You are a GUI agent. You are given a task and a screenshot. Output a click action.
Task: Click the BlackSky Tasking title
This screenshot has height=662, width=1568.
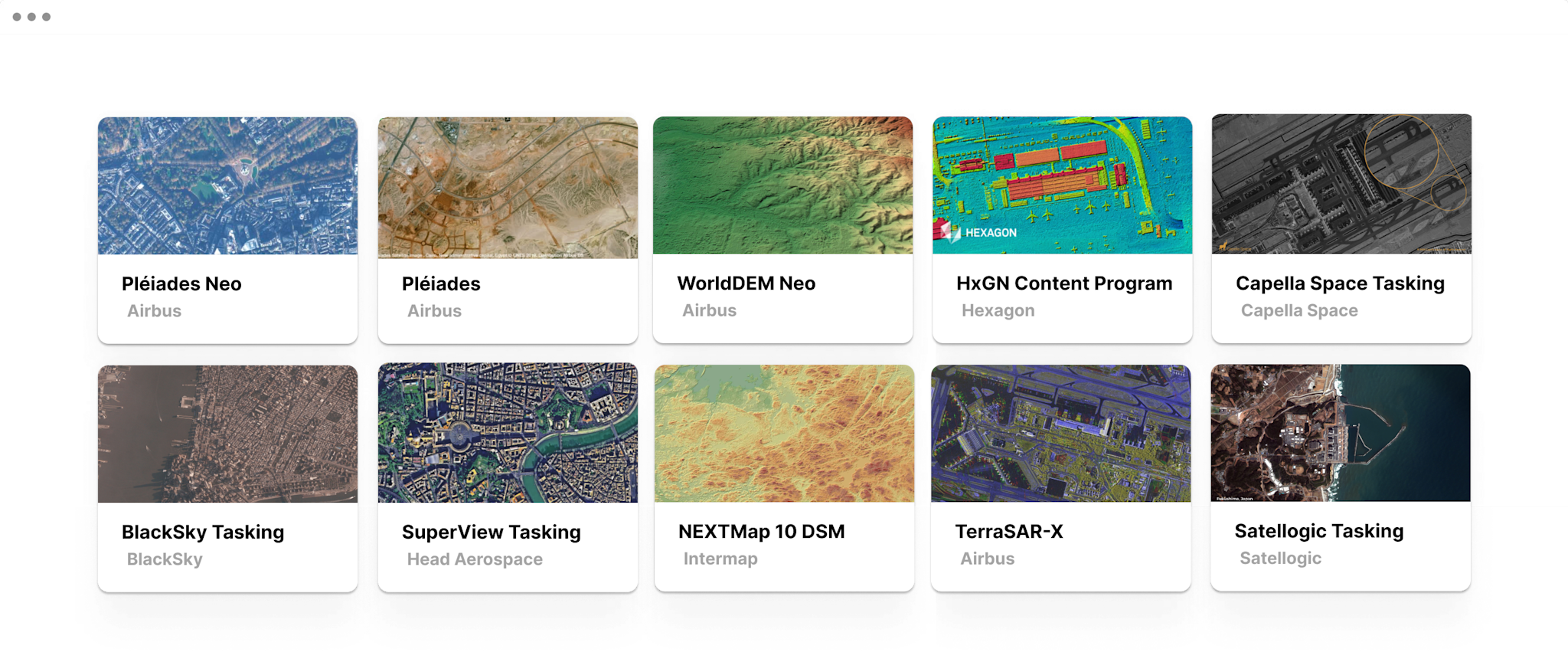pyautogui.click(x=203, y=532)
